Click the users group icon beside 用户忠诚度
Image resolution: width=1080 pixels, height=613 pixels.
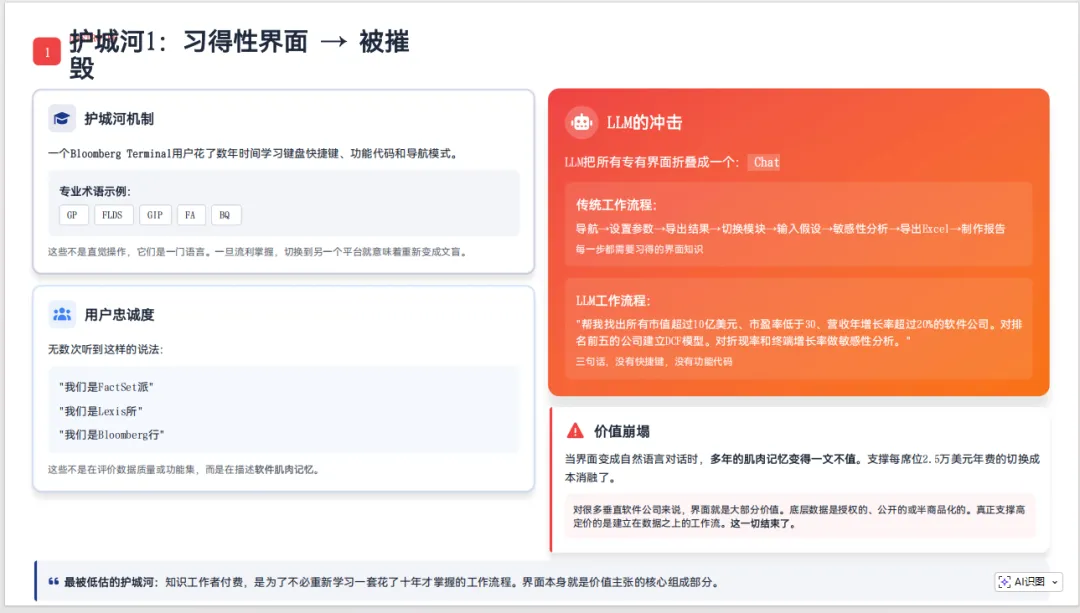[62, 314]
